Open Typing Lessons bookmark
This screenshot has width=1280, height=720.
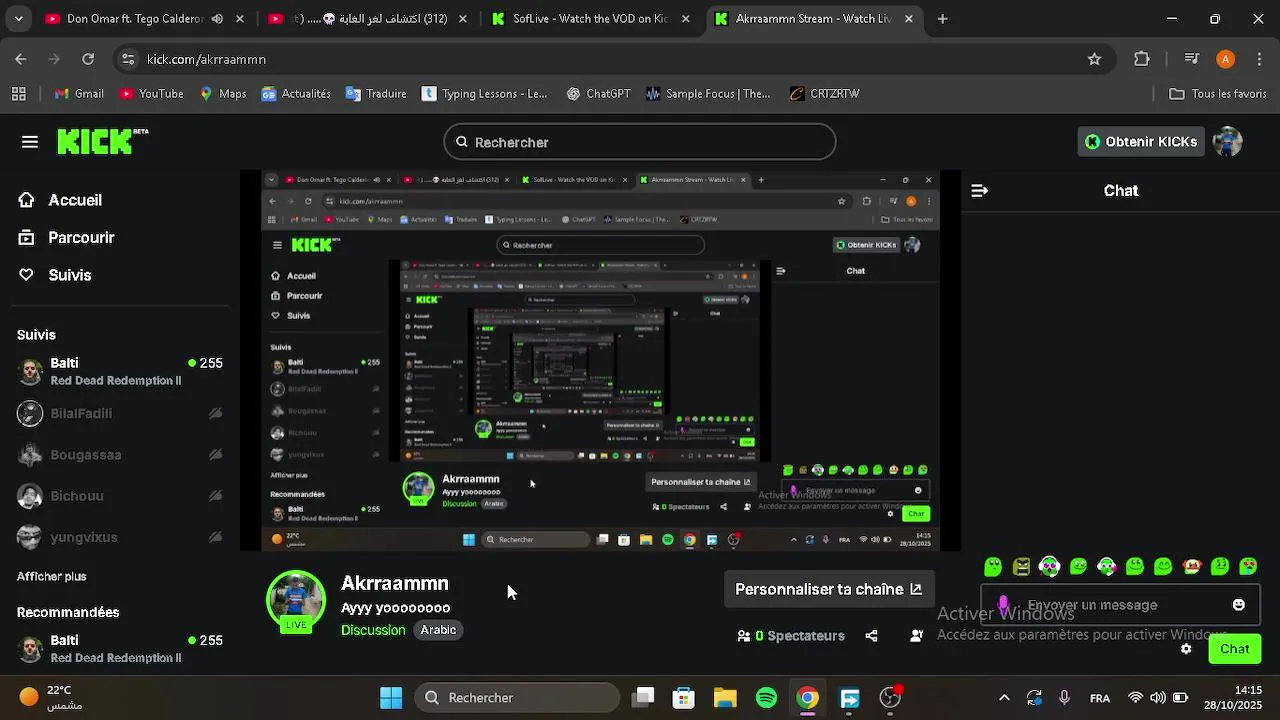[485, 94]
